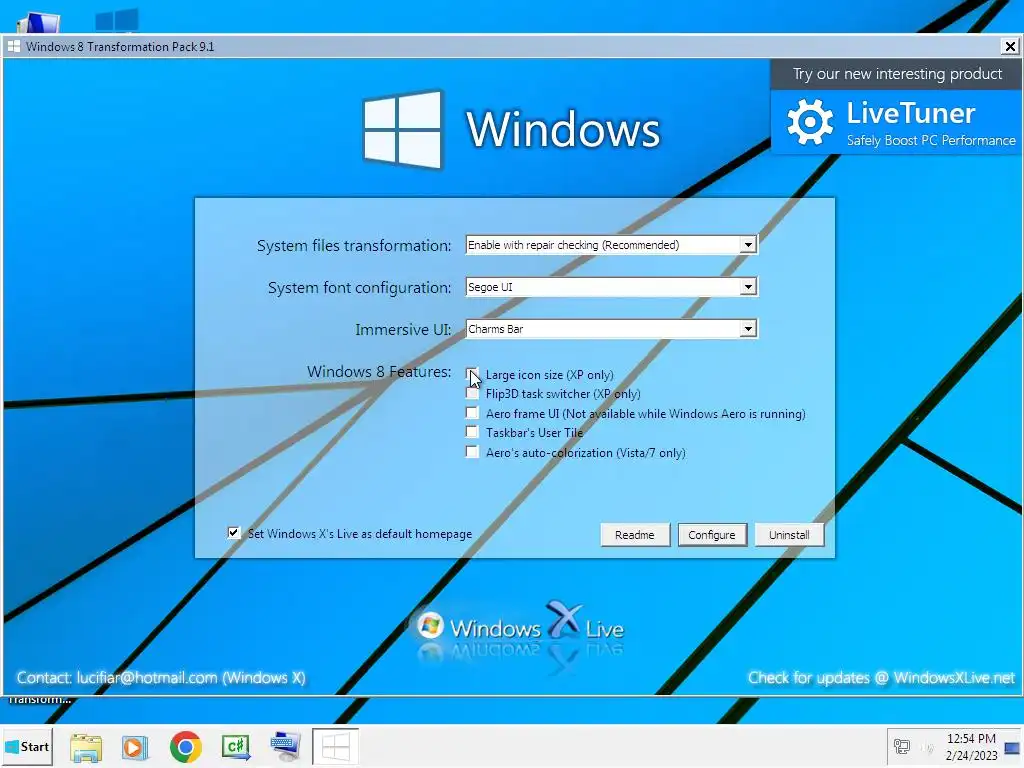Click the network tray icon
This screenshot has width=1024, height=768.
coord(902,746)
